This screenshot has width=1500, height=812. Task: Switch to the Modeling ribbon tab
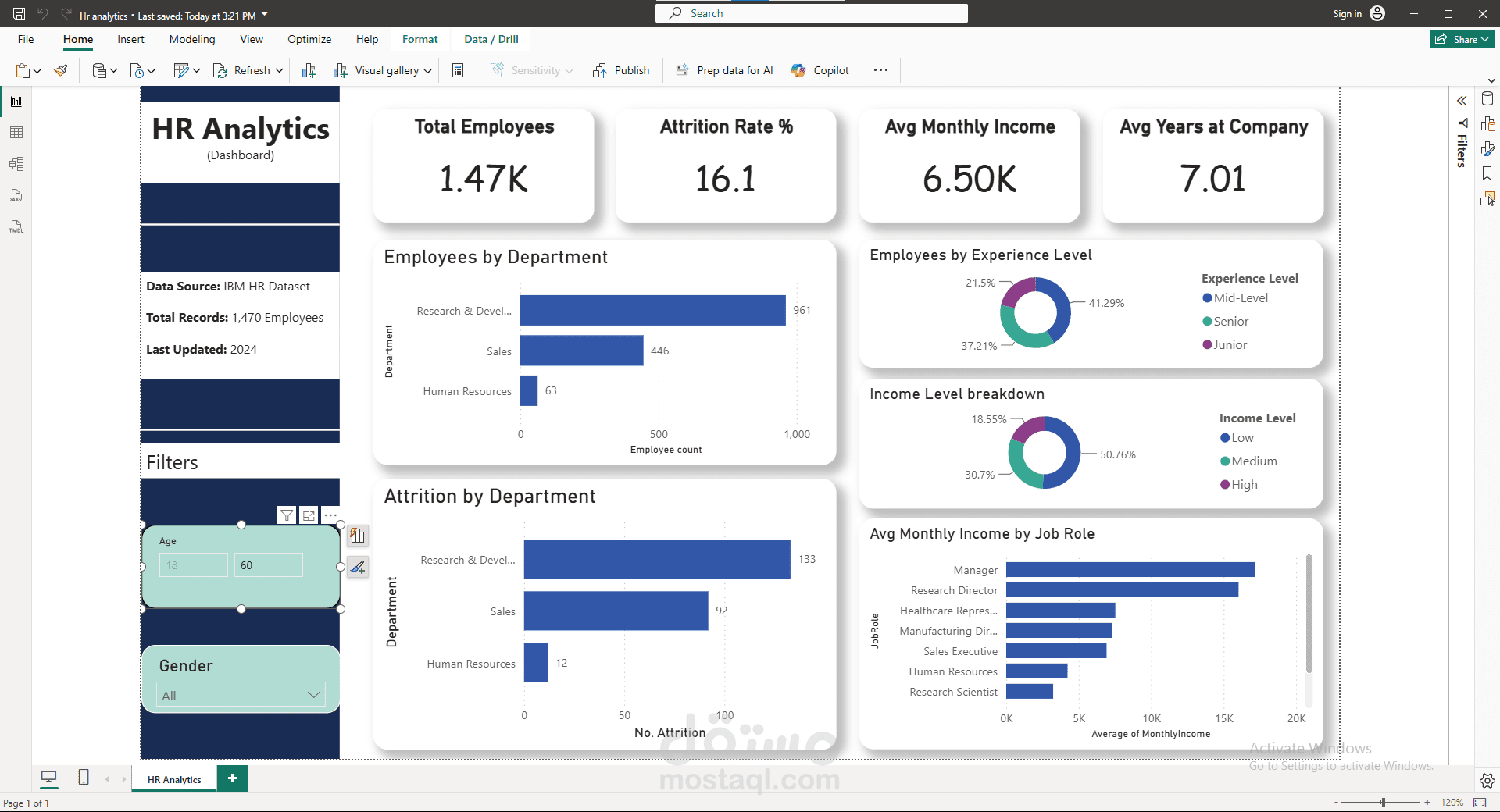192,39
